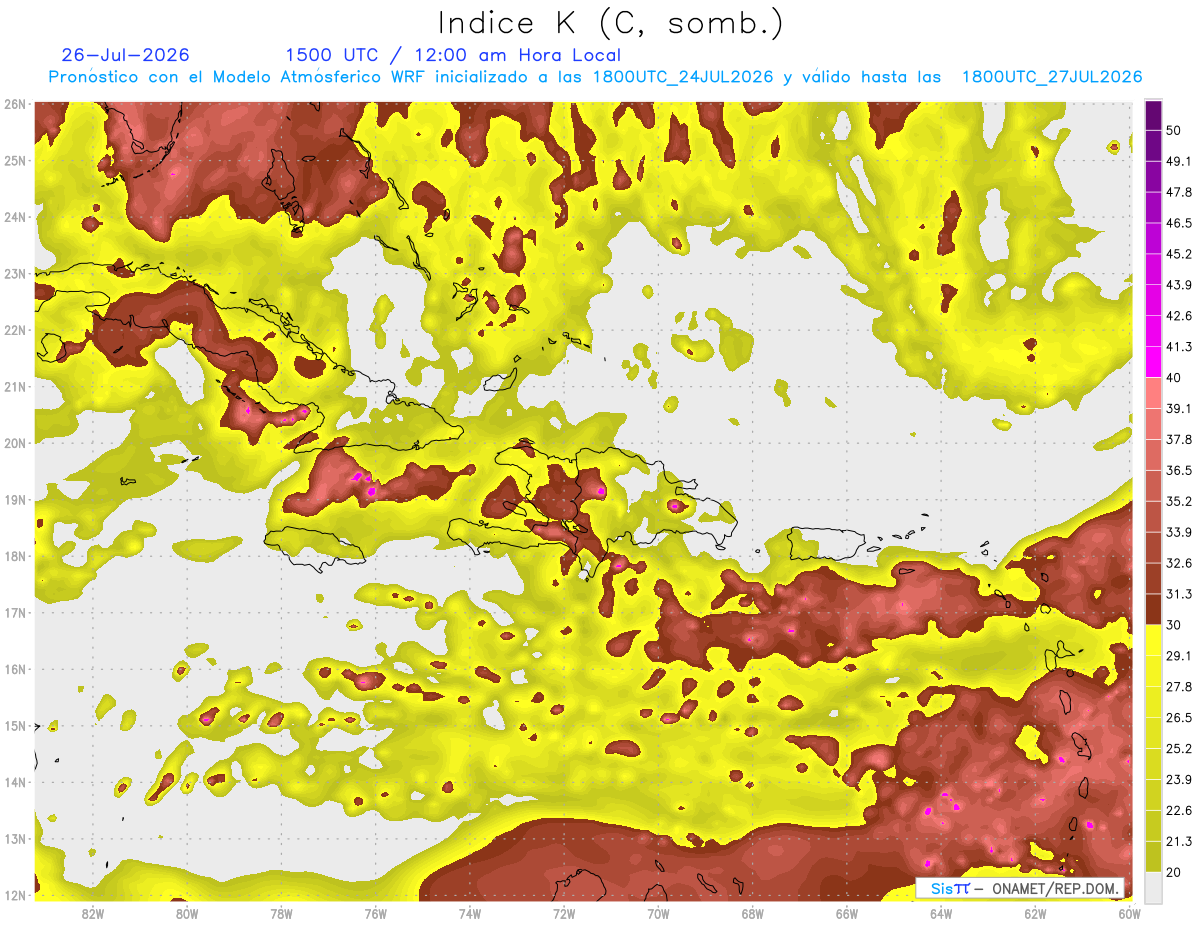Click the colorbar label "37.8"

[1179, 439]
